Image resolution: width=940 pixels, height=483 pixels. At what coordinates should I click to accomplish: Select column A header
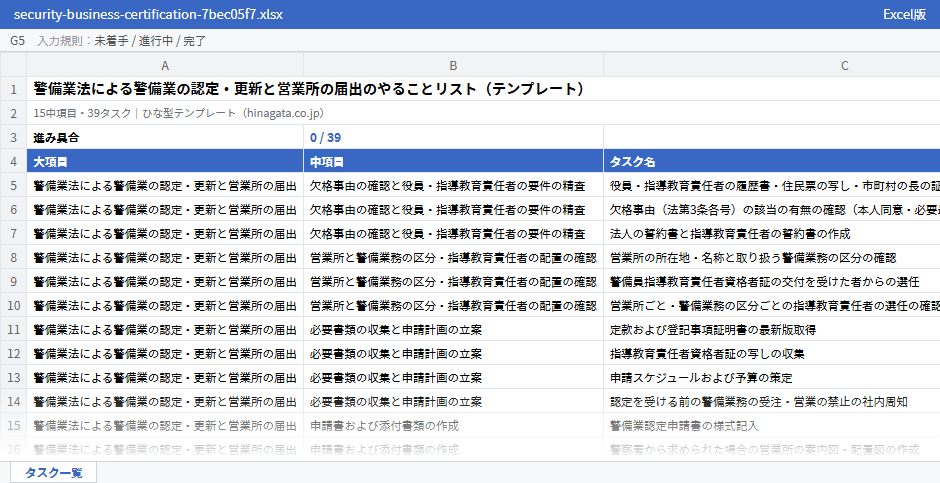(x=165, y=65)
